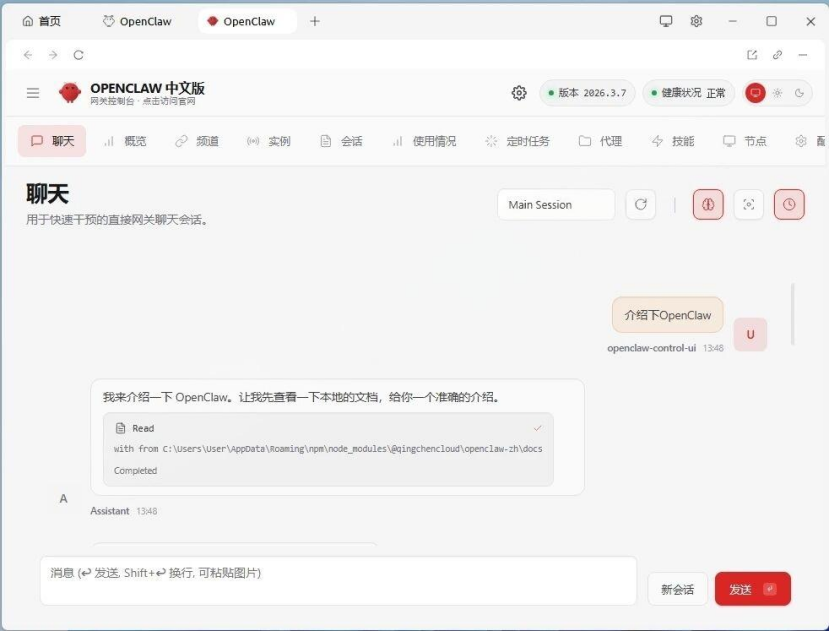
Task: Go forward with the right arrow
Action: pos(53,55)
